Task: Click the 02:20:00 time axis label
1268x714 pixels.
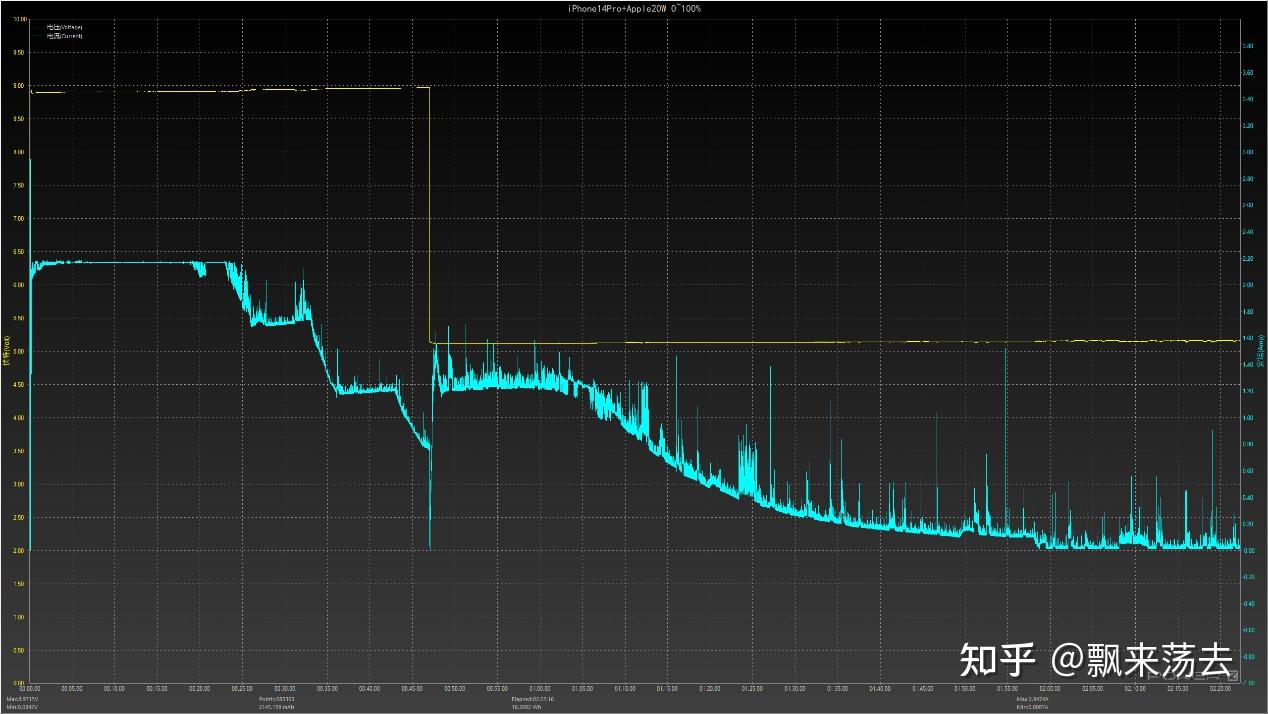Action: [x=1219, y=688]
